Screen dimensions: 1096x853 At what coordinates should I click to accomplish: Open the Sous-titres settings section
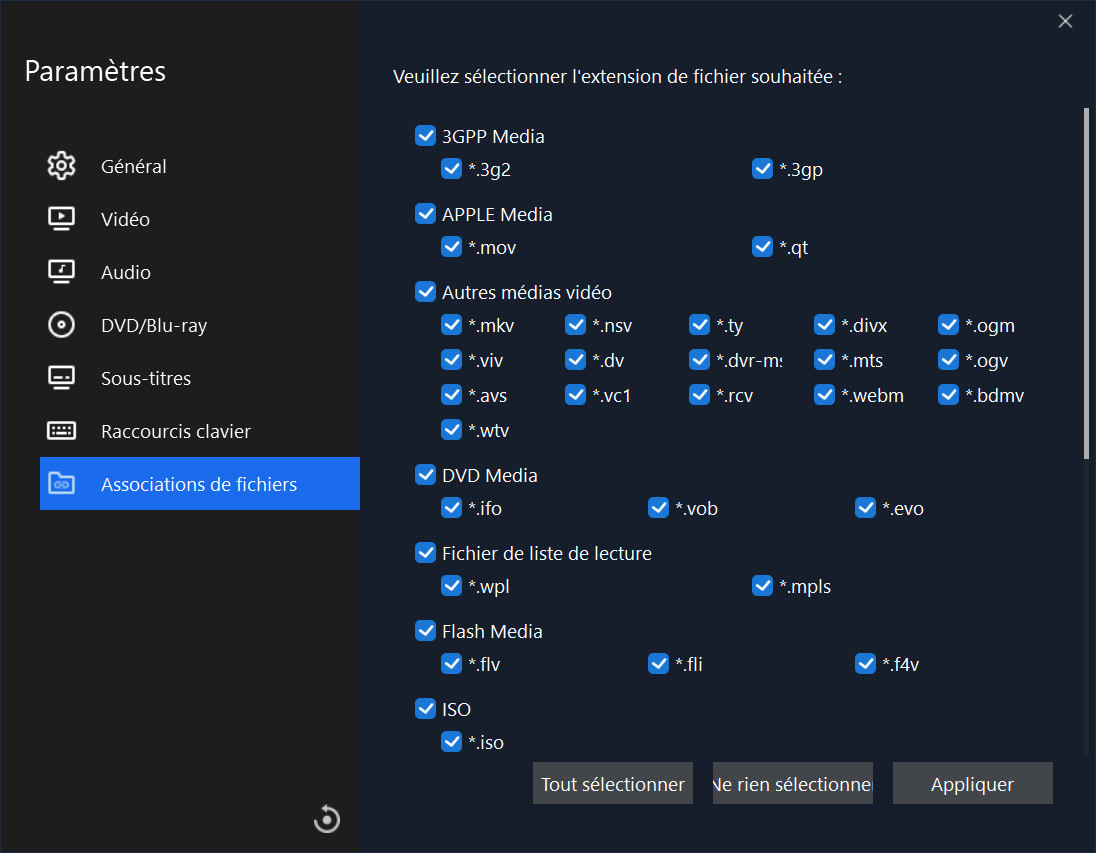click(146, 378)
